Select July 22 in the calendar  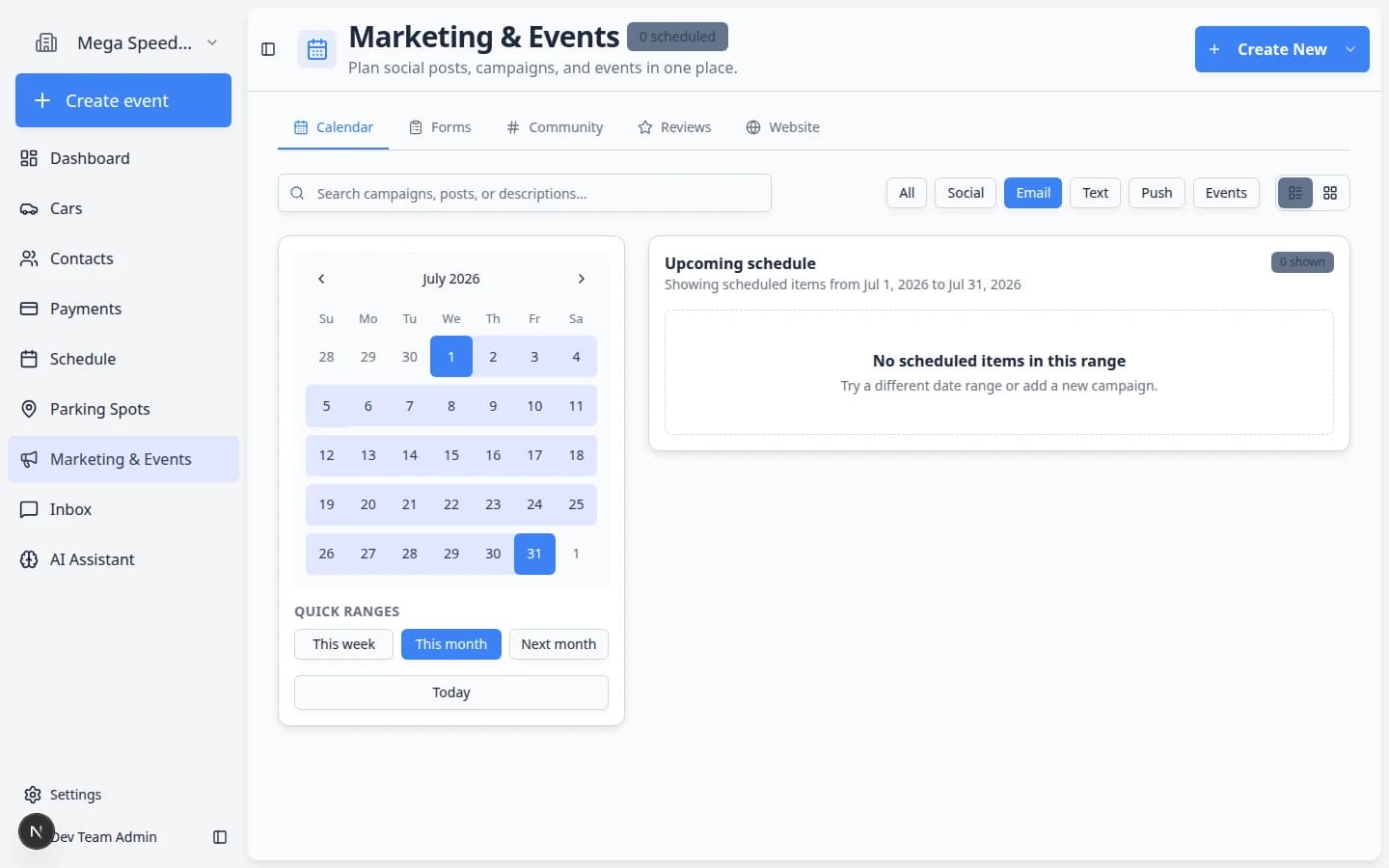pos(451,504)
